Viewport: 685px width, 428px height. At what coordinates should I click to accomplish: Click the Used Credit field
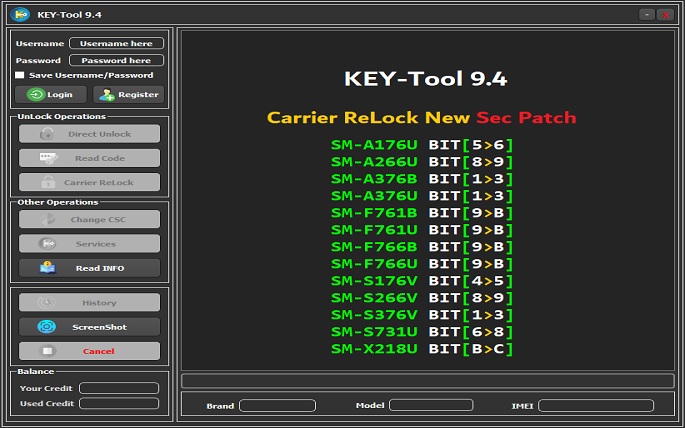[x=119, y=404]
